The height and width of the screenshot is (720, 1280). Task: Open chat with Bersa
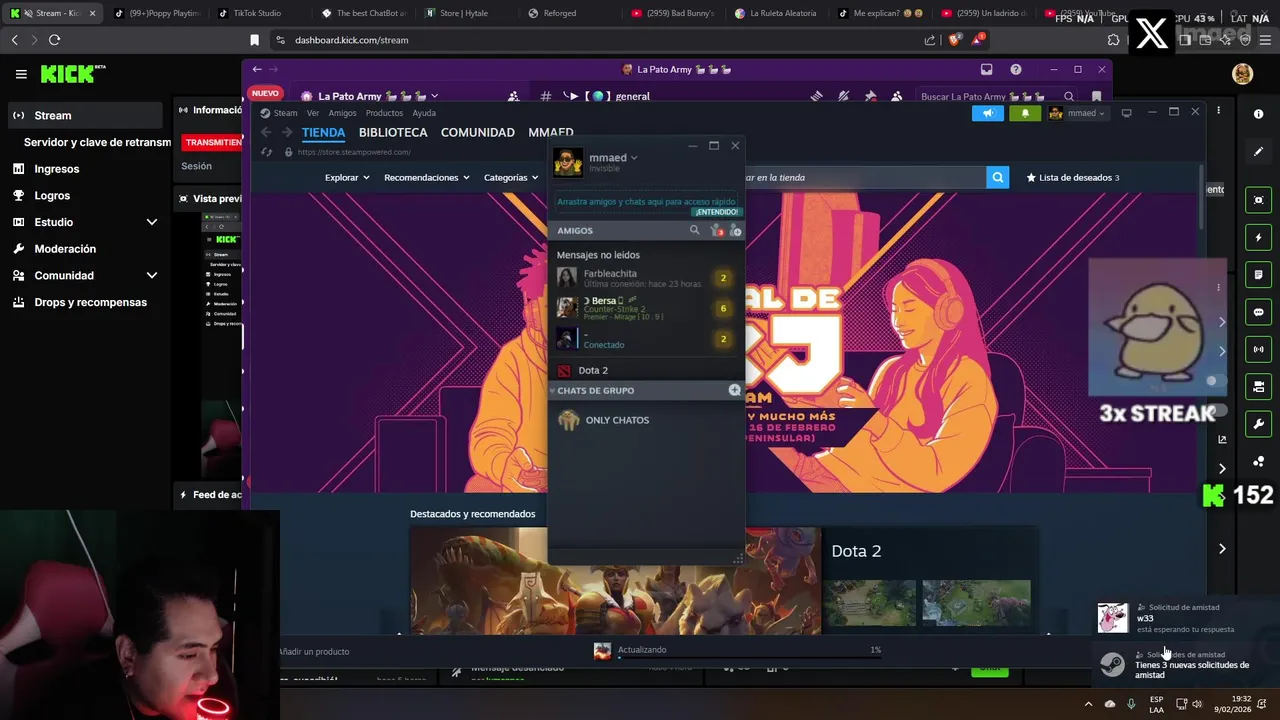[x=646, y=308]
